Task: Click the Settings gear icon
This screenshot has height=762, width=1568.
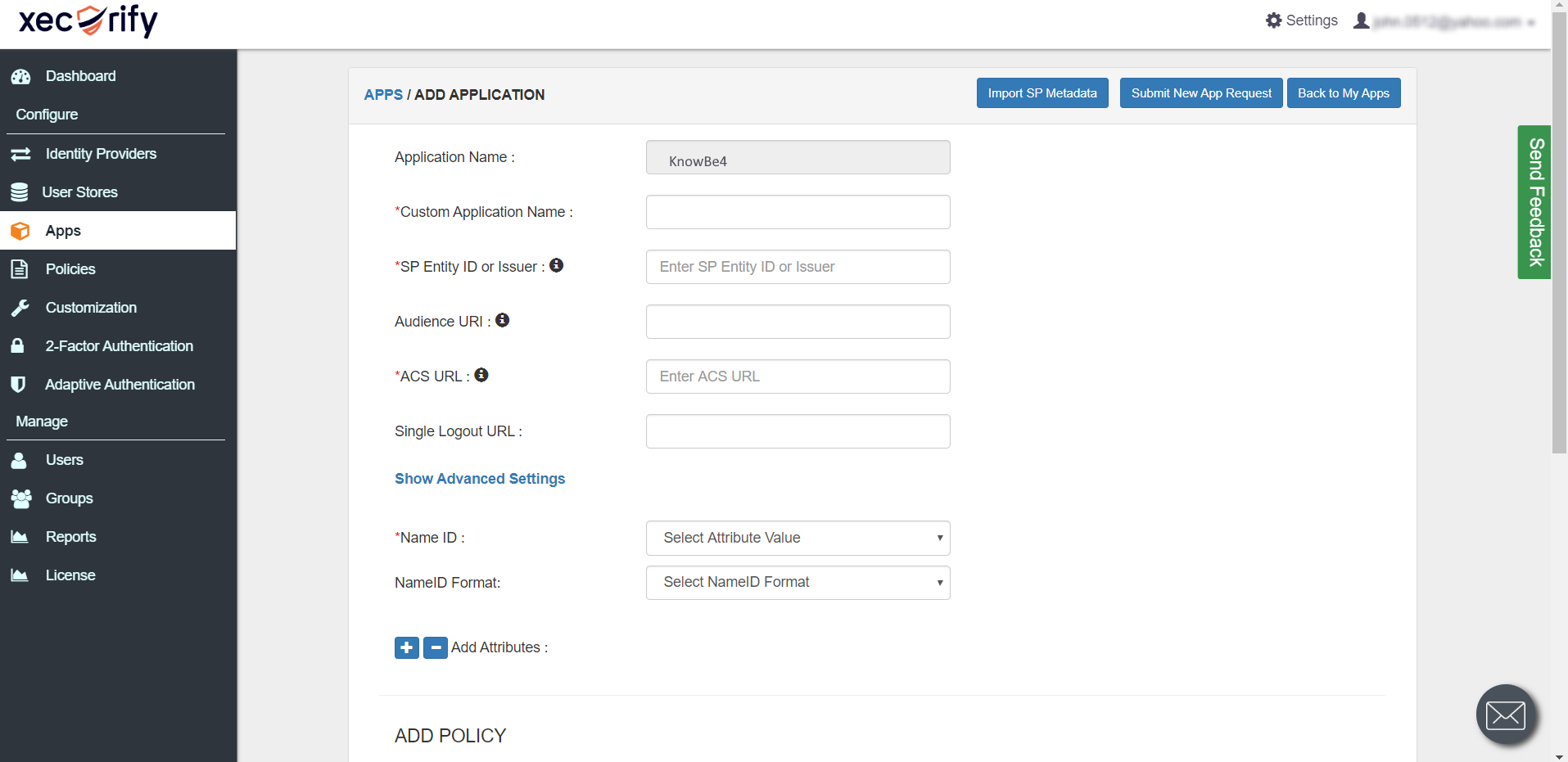Action: tap(1273, 20)
